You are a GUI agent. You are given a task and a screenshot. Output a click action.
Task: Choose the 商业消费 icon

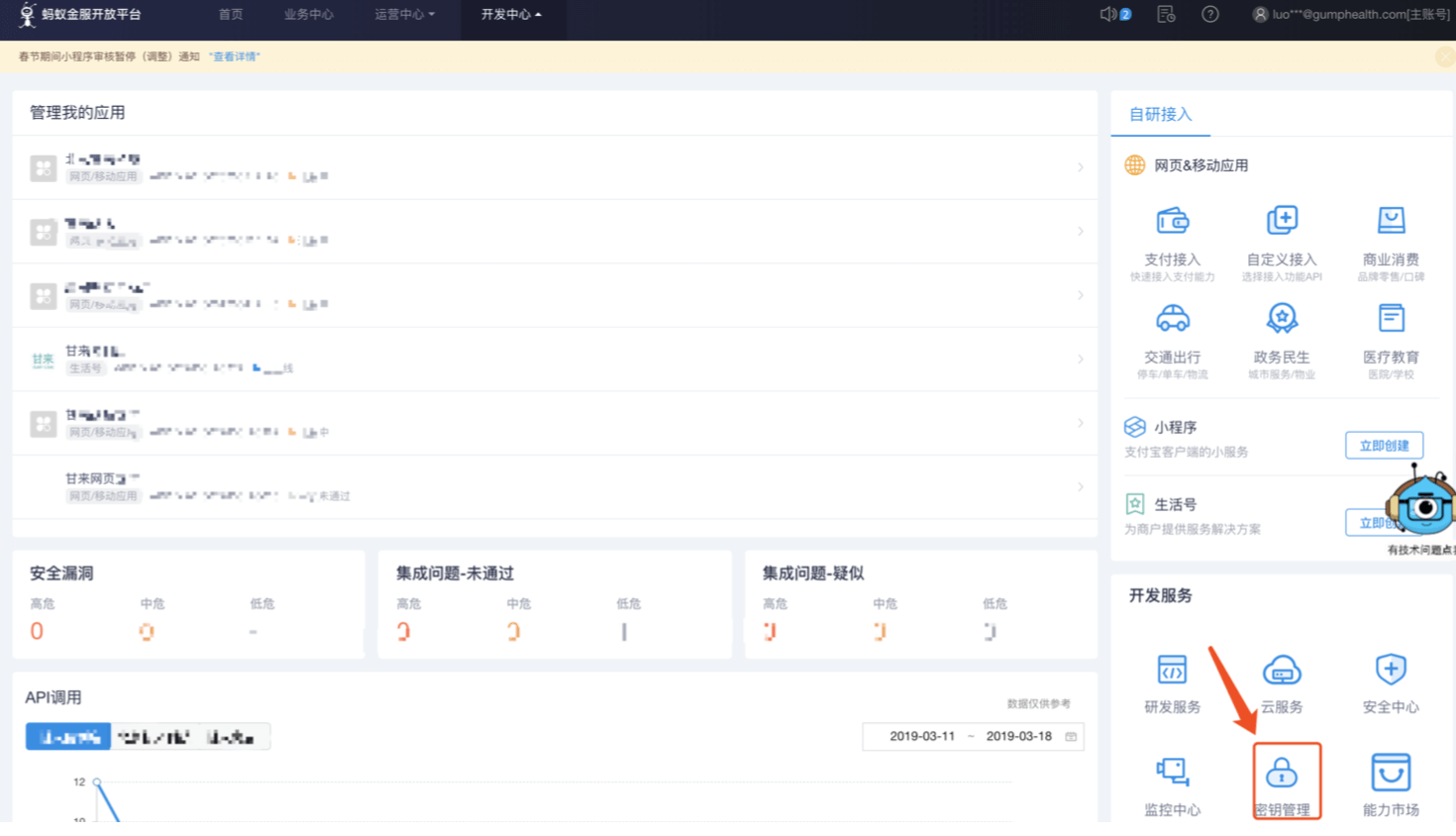tap(1391, 220)
